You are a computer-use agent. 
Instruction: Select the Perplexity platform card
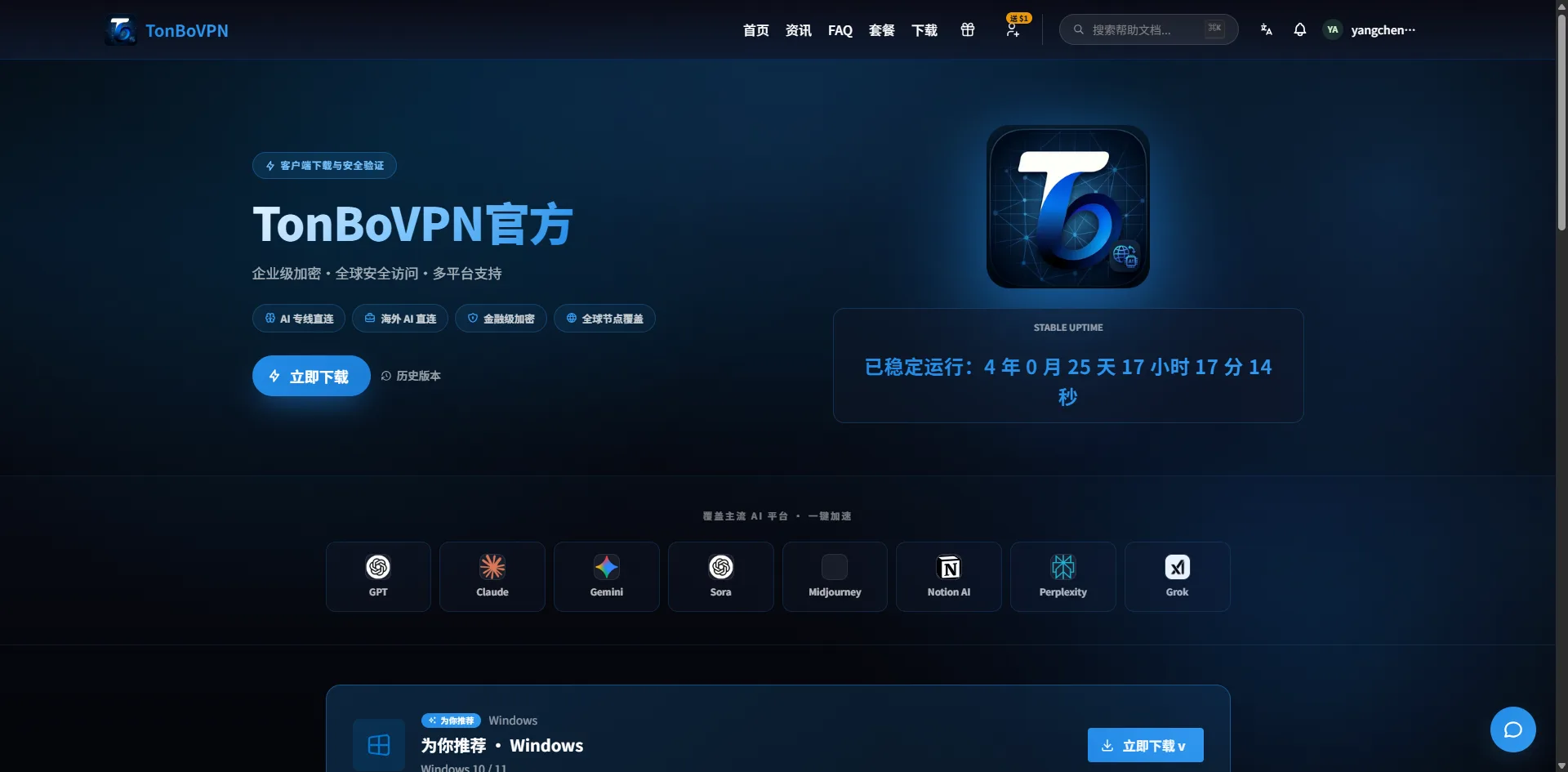[x=1062, y=576]
